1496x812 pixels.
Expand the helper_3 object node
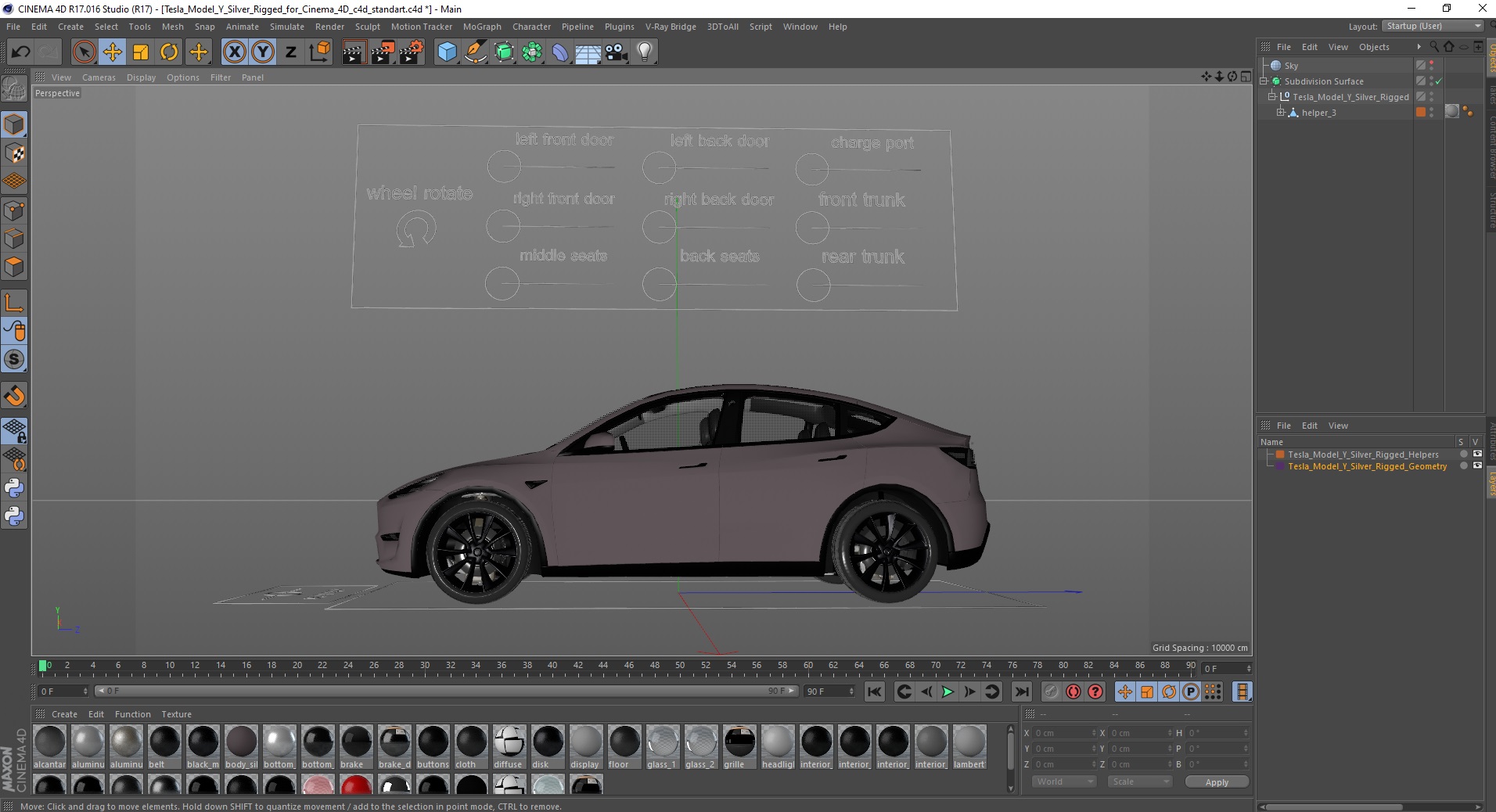point(1281,113)
